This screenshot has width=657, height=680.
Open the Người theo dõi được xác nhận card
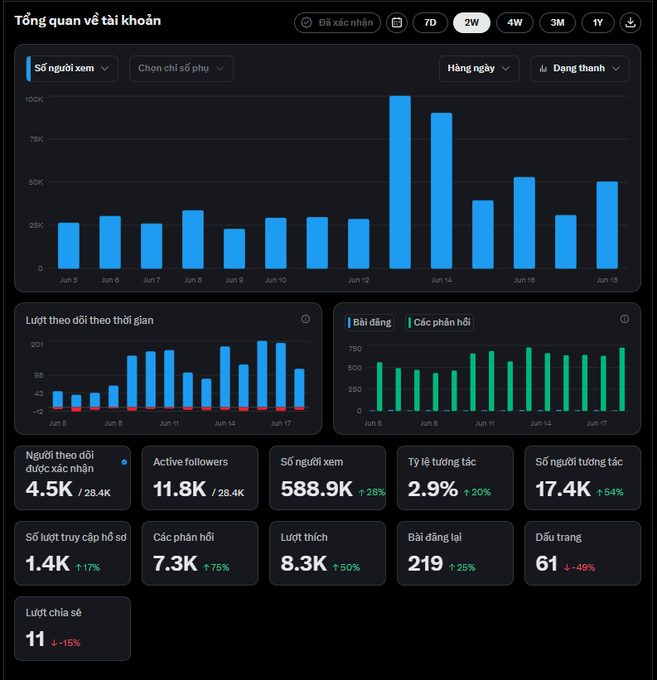72,478
